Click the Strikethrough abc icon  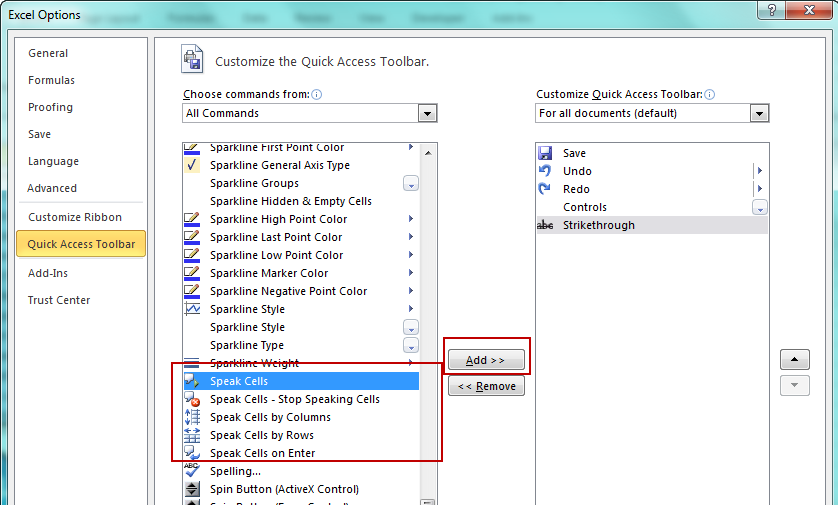pos(545,226)
